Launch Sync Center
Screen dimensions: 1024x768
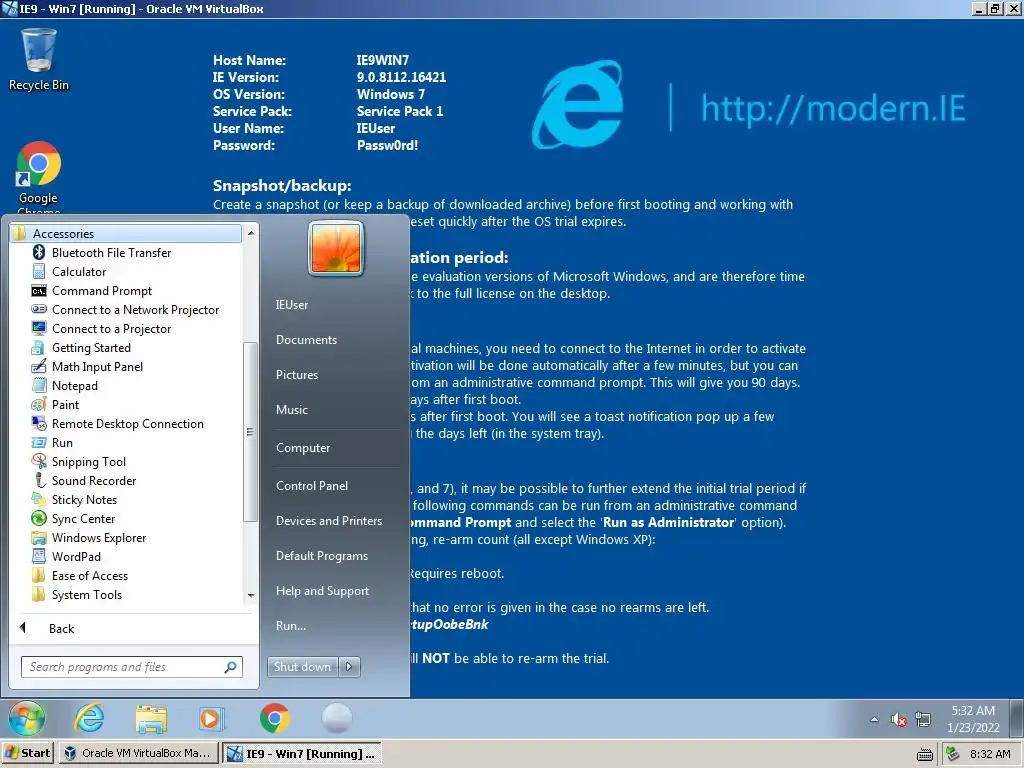[x=83, y=518]
